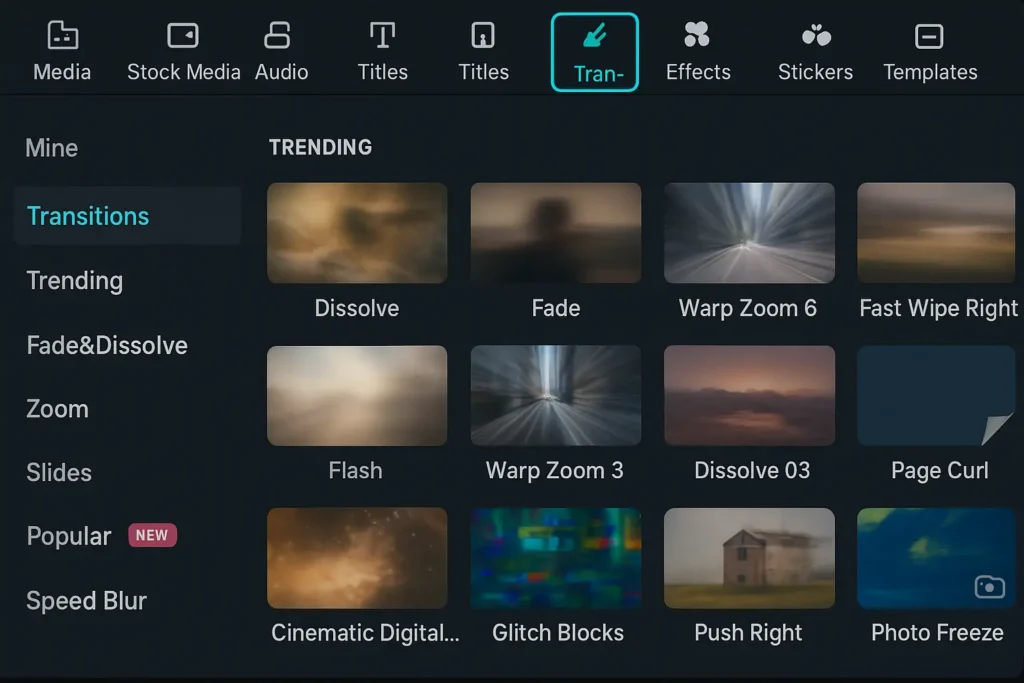This screenshot has height=683, width=1024.
Task: Choose the Page Curl transition thumbnail
Action: click(936, 395)
